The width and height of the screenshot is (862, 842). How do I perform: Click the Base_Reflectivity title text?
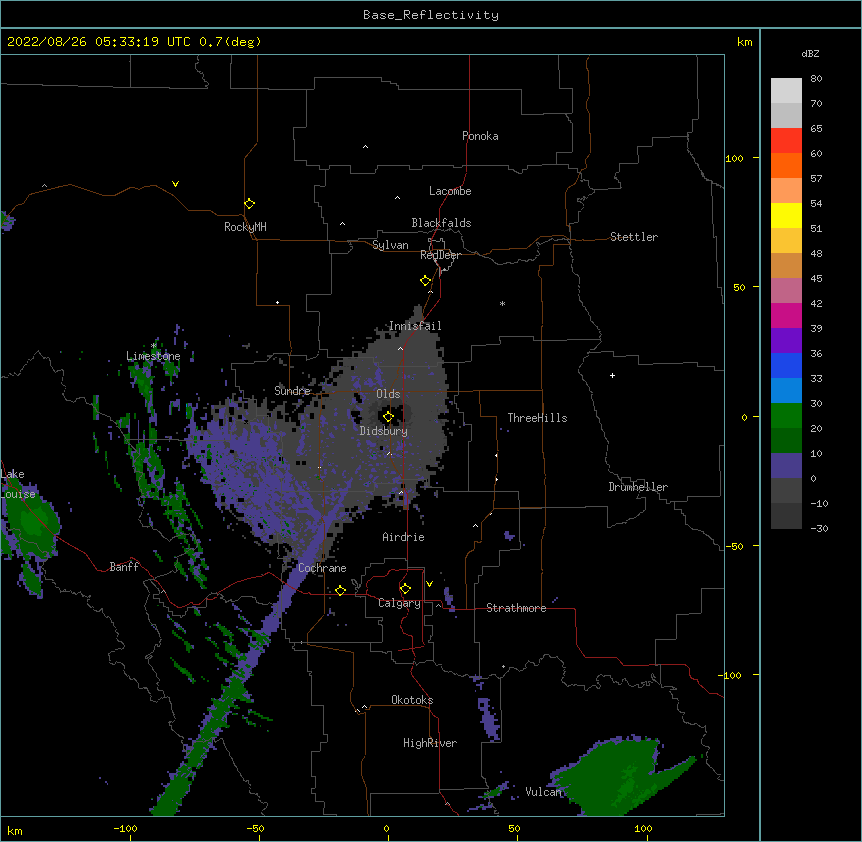[x=431, y=15]
